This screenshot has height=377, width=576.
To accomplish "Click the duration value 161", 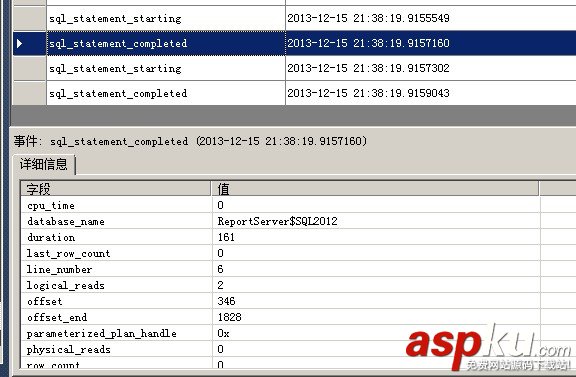I will tap(226, 237).
